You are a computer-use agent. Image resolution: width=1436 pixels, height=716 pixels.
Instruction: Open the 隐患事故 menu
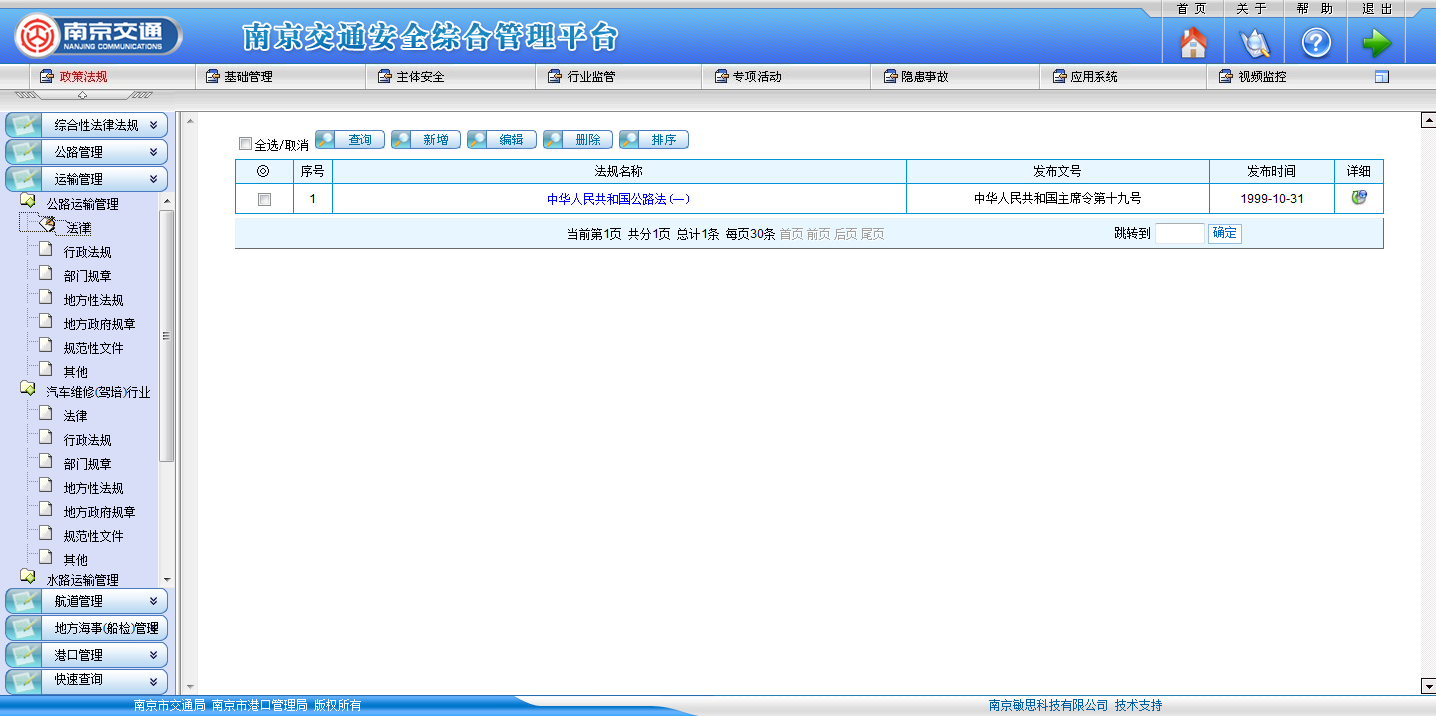coord(924,77)
